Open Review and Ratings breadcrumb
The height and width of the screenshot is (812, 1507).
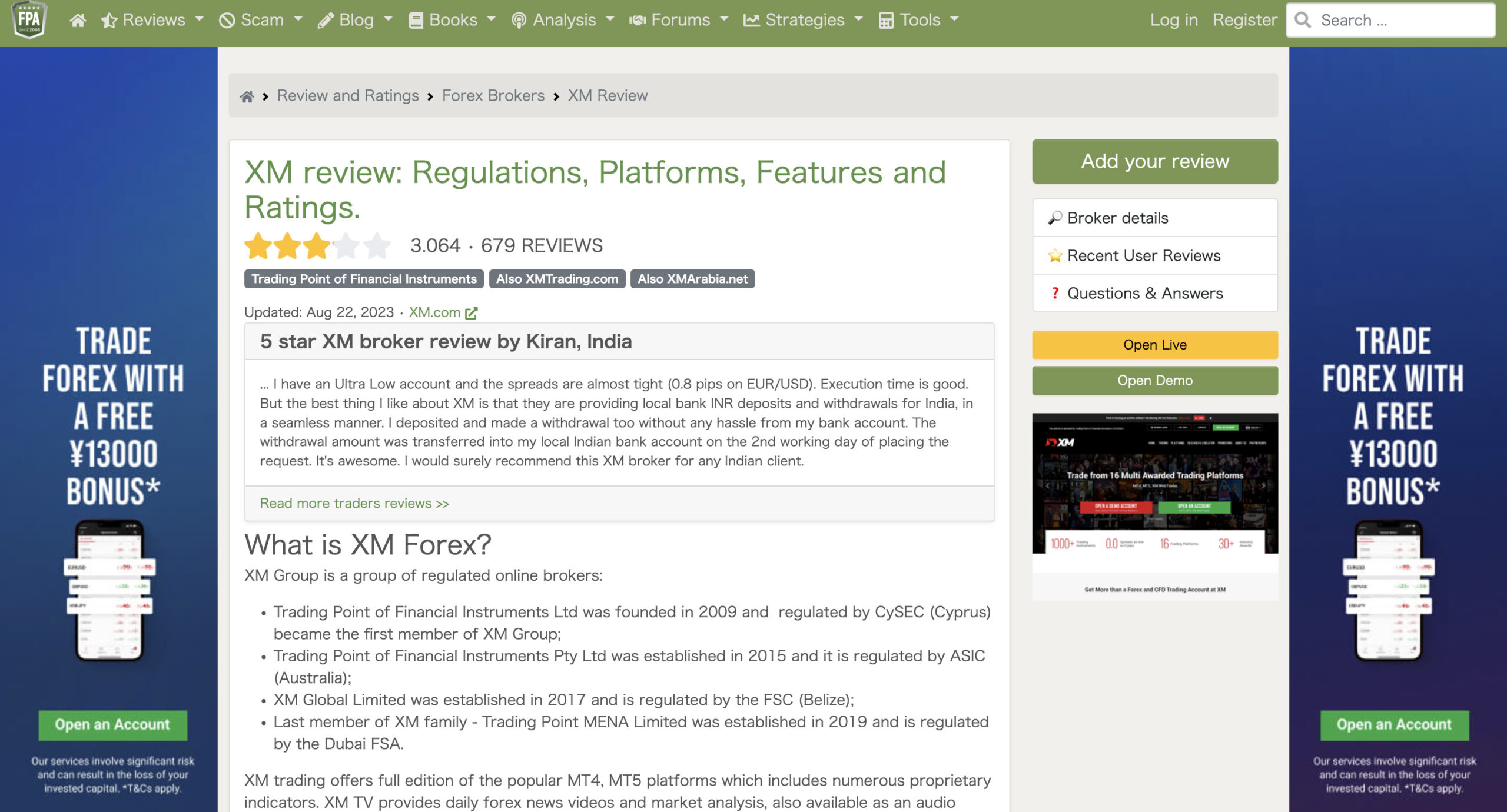click(x=348, y=95)
